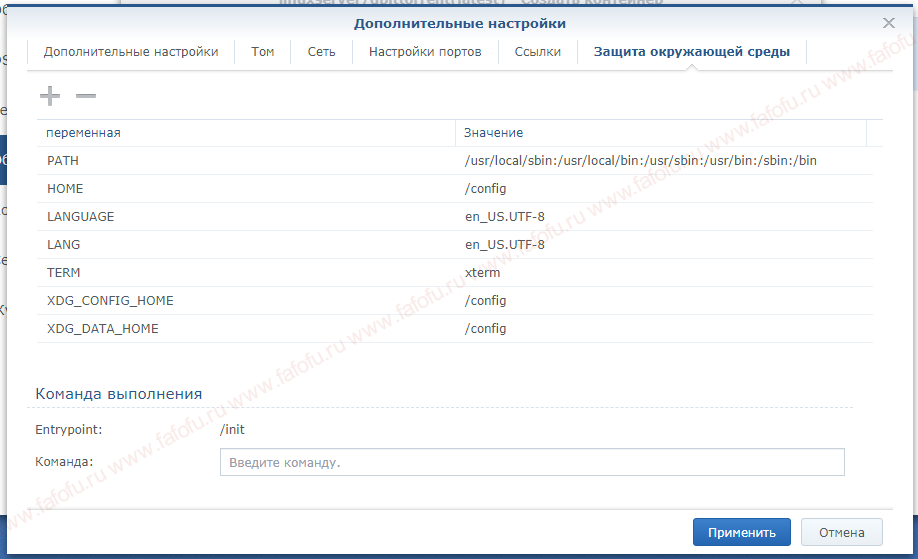The height and width of the screenshot is (559, 918).
Task: Sort by the Значение column header
Action: coord(660,133)
